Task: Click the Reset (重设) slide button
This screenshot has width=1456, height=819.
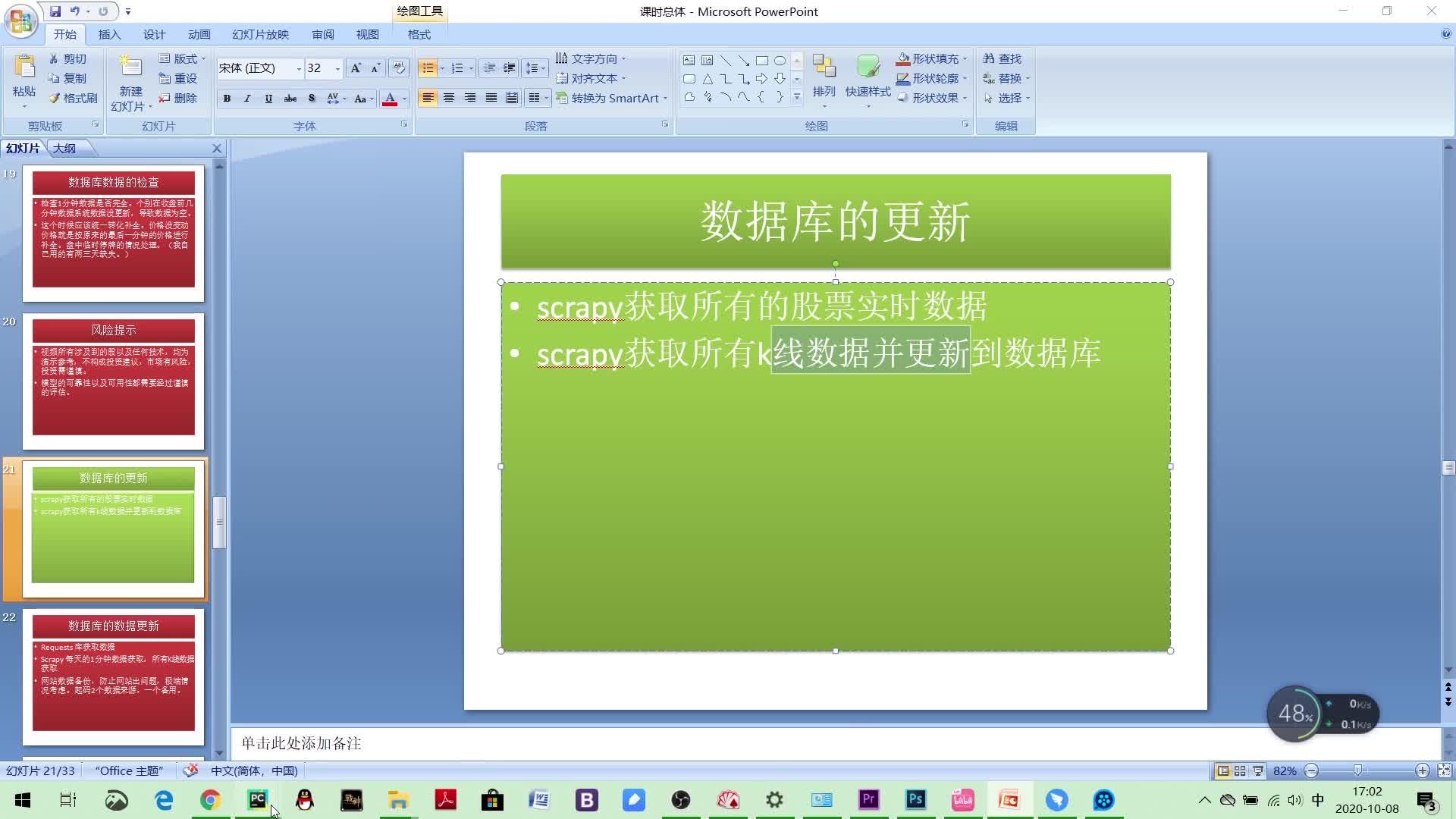Action: click(x=177, y=78)
